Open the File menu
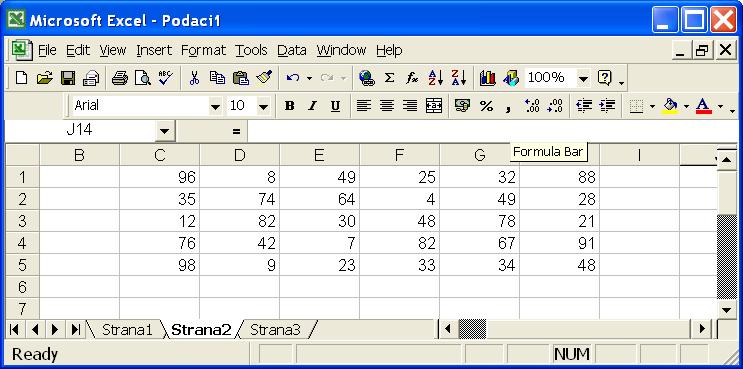 47,50
